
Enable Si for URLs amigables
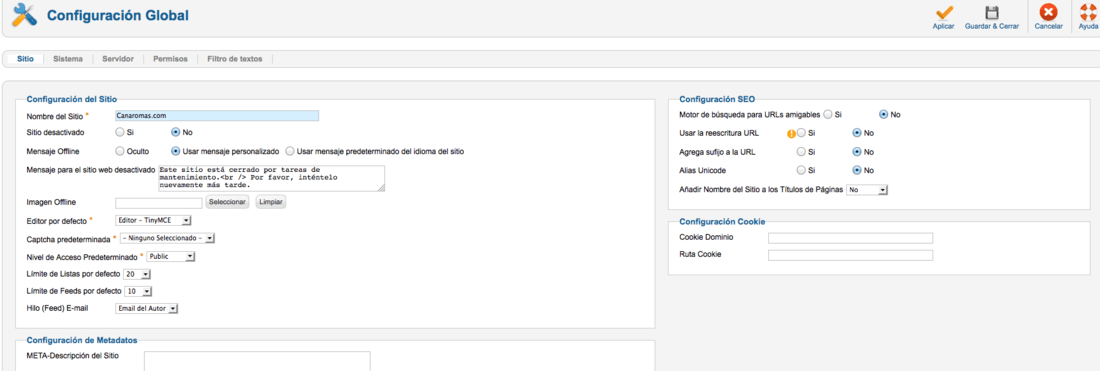click(x=829, y=114)
